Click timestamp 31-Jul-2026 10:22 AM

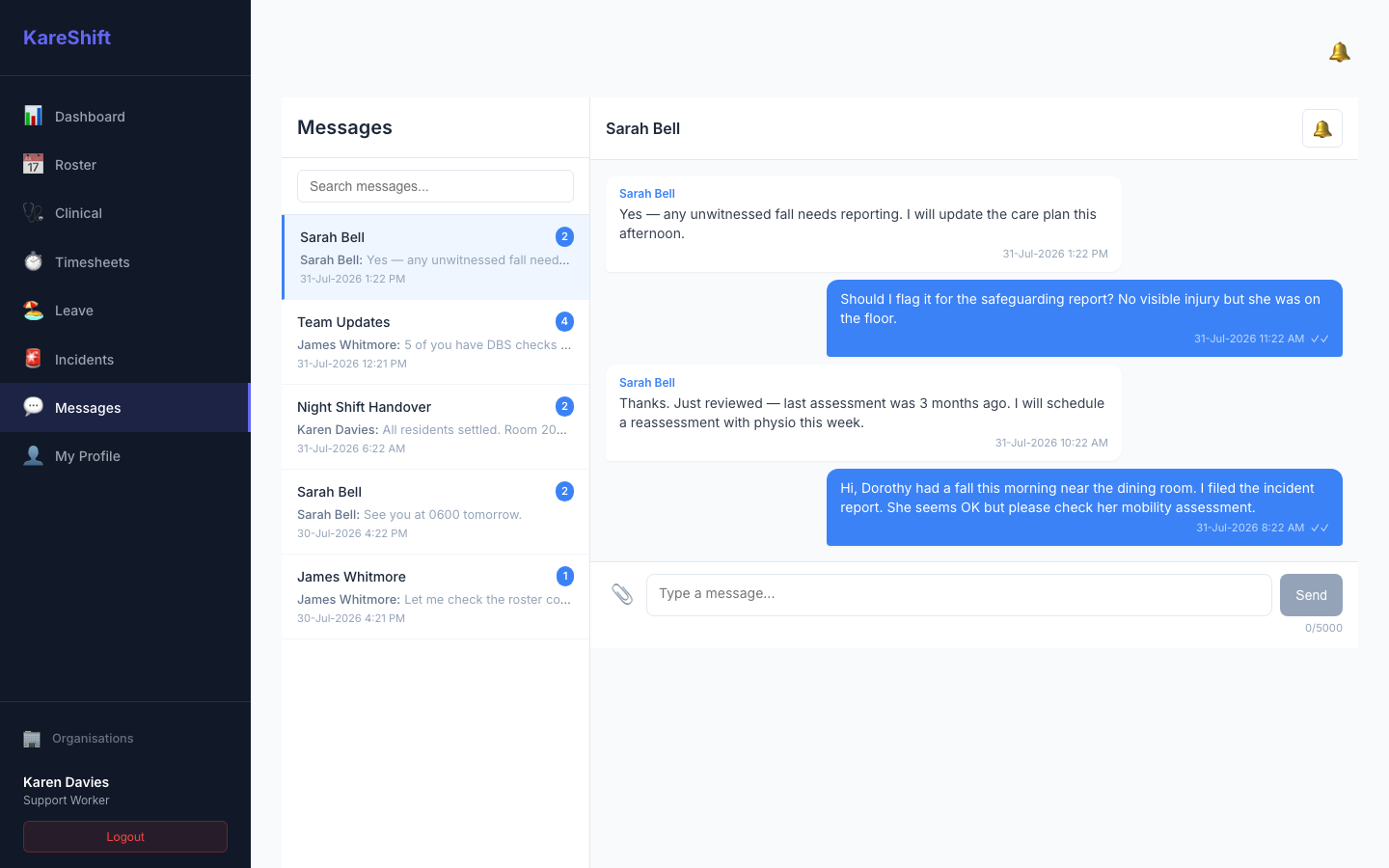point(1051,443)
